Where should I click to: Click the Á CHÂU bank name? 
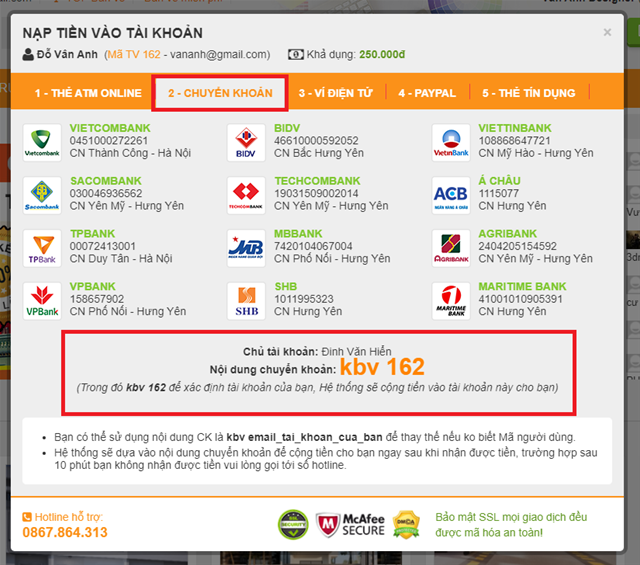click(x=499, y=181)
